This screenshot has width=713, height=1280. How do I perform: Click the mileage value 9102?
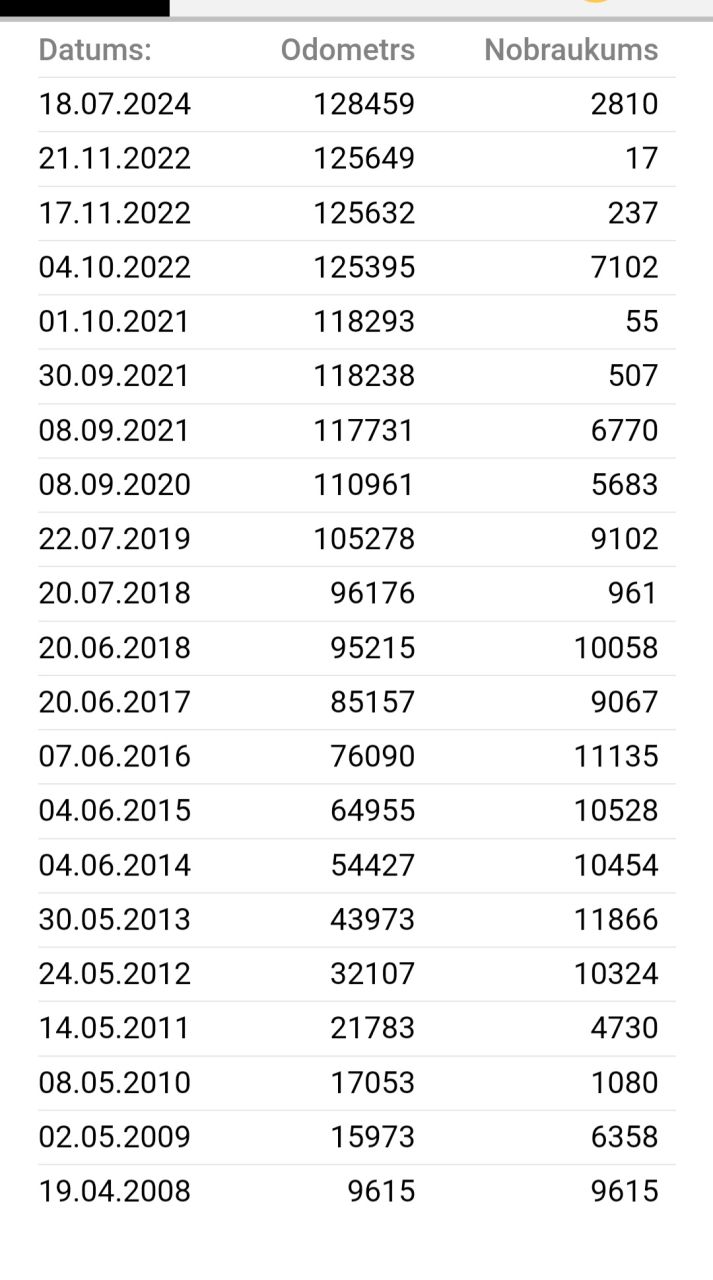[624, 539]
